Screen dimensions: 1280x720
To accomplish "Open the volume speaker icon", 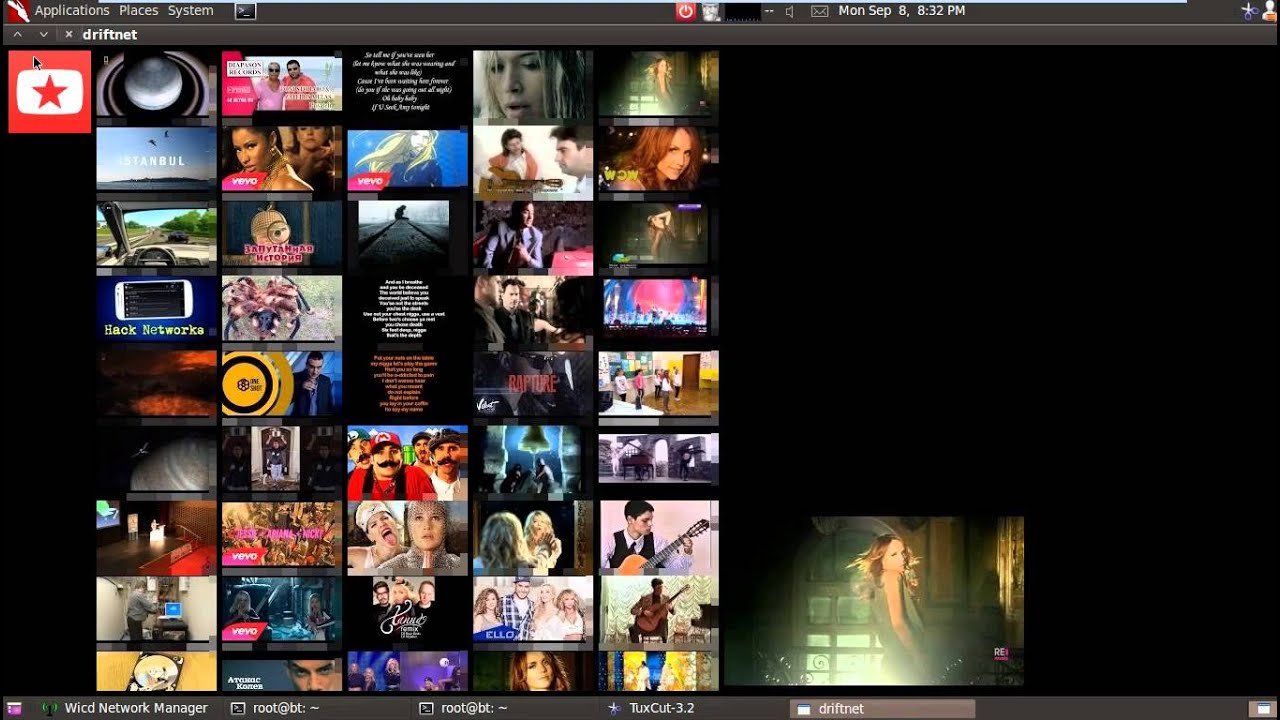I will pos(789,11).
